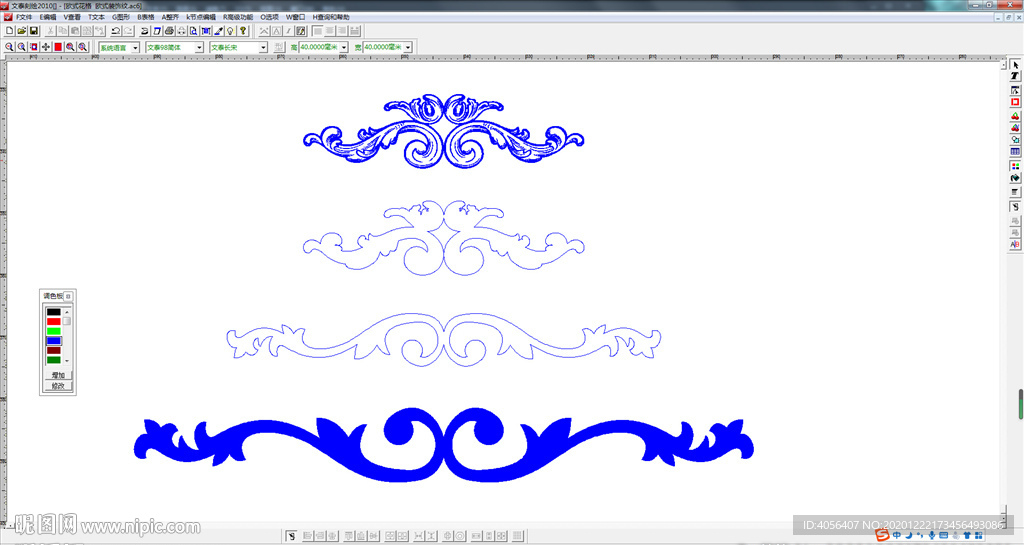
Task: Click the save floppy disk icon
Action: pyautogui.click(x=33, y=31)
